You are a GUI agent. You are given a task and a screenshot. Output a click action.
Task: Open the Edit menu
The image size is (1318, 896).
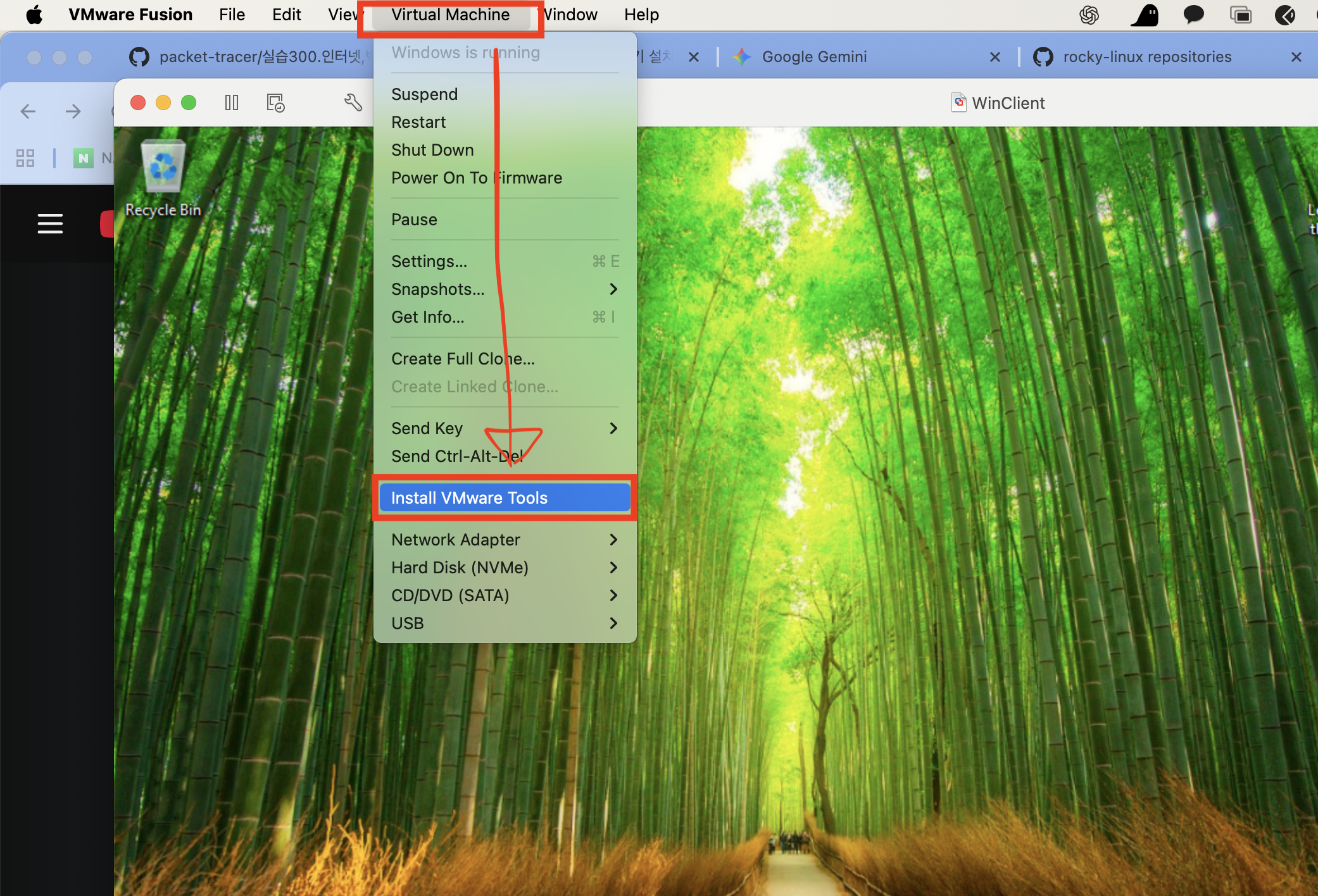pos(286,15)
